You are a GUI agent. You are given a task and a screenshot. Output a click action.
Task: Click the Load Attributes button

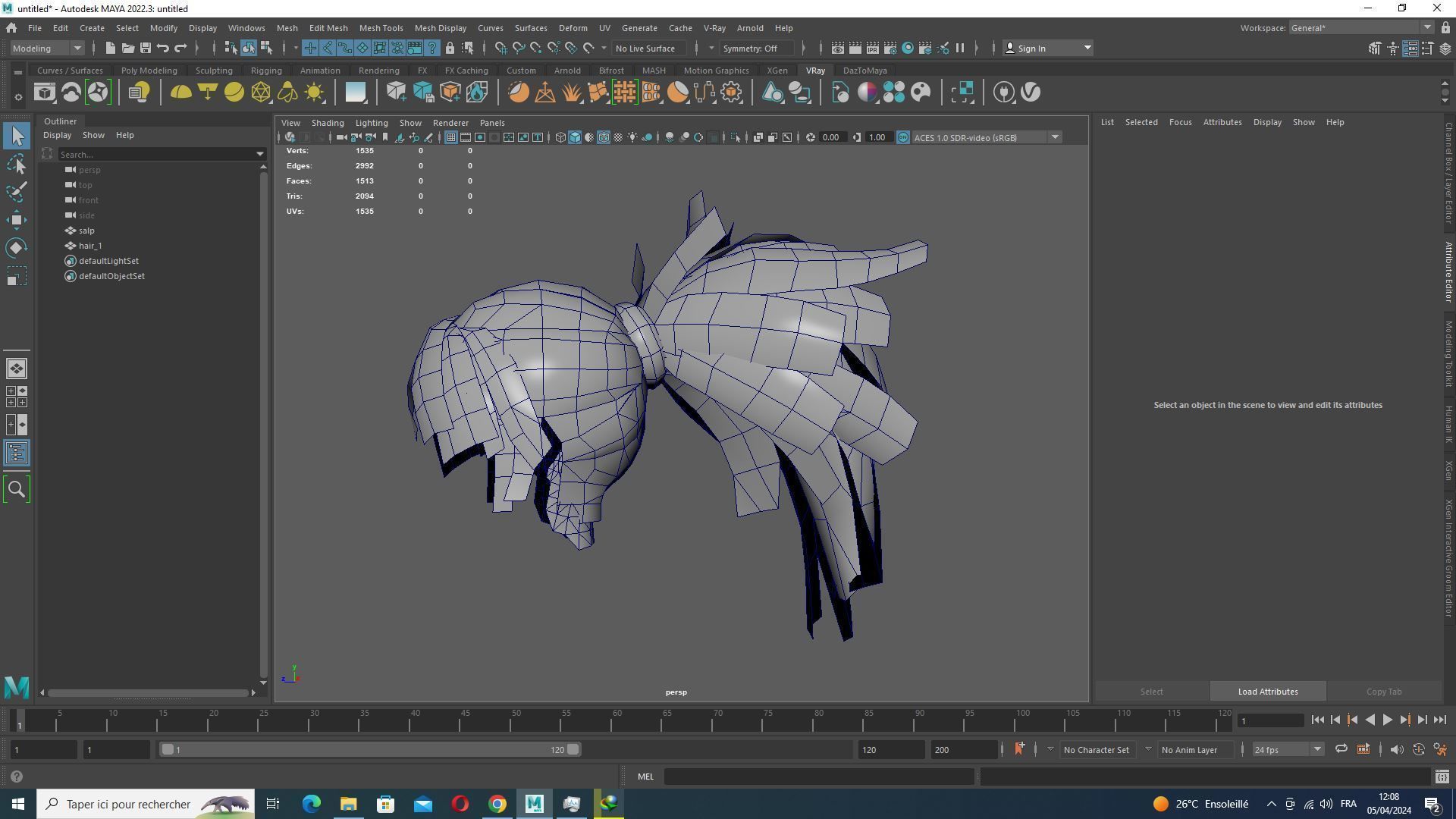[1267, 692]
